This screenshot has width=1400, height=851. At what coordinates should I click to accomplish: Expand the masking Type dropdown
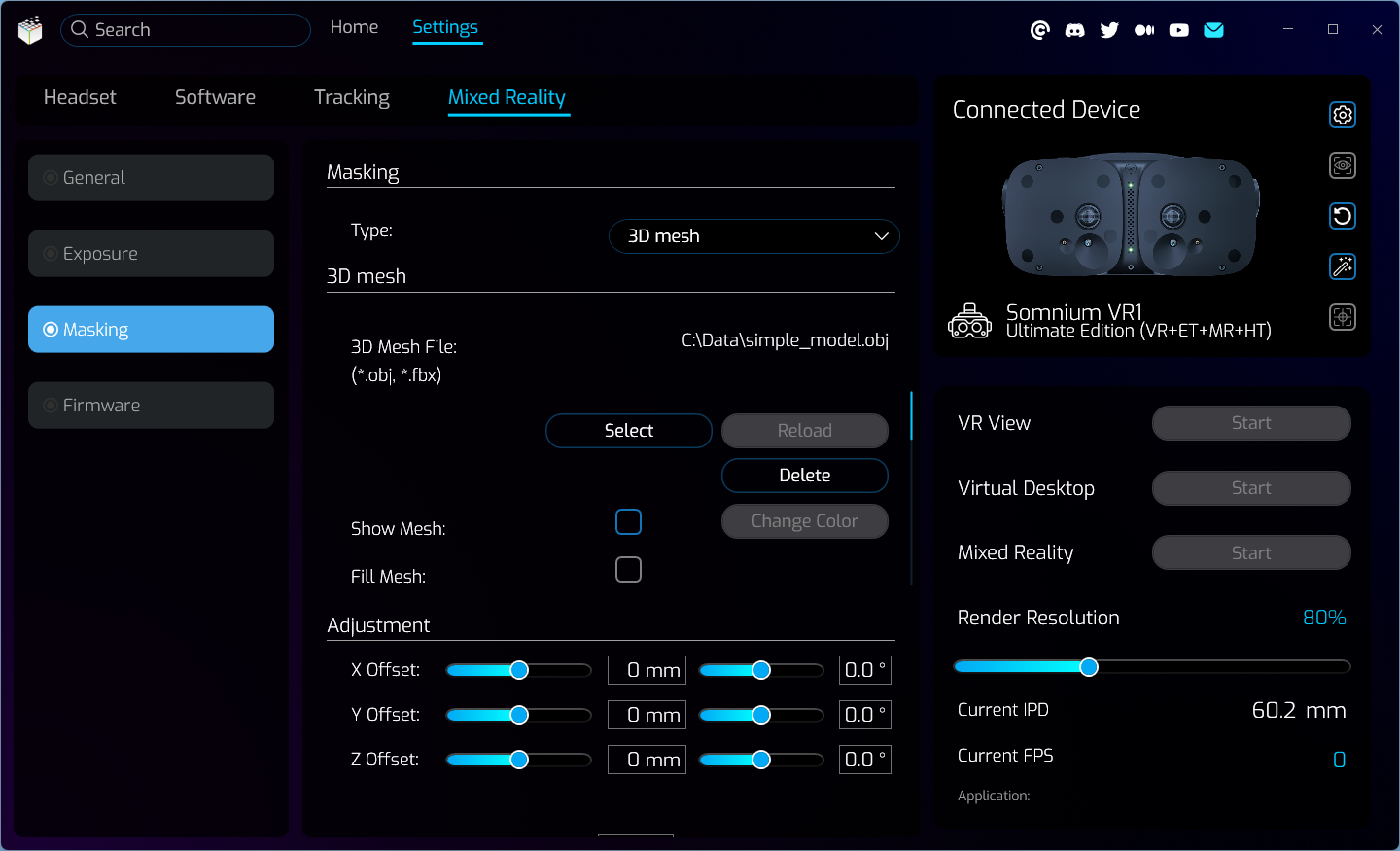[753, 236]
